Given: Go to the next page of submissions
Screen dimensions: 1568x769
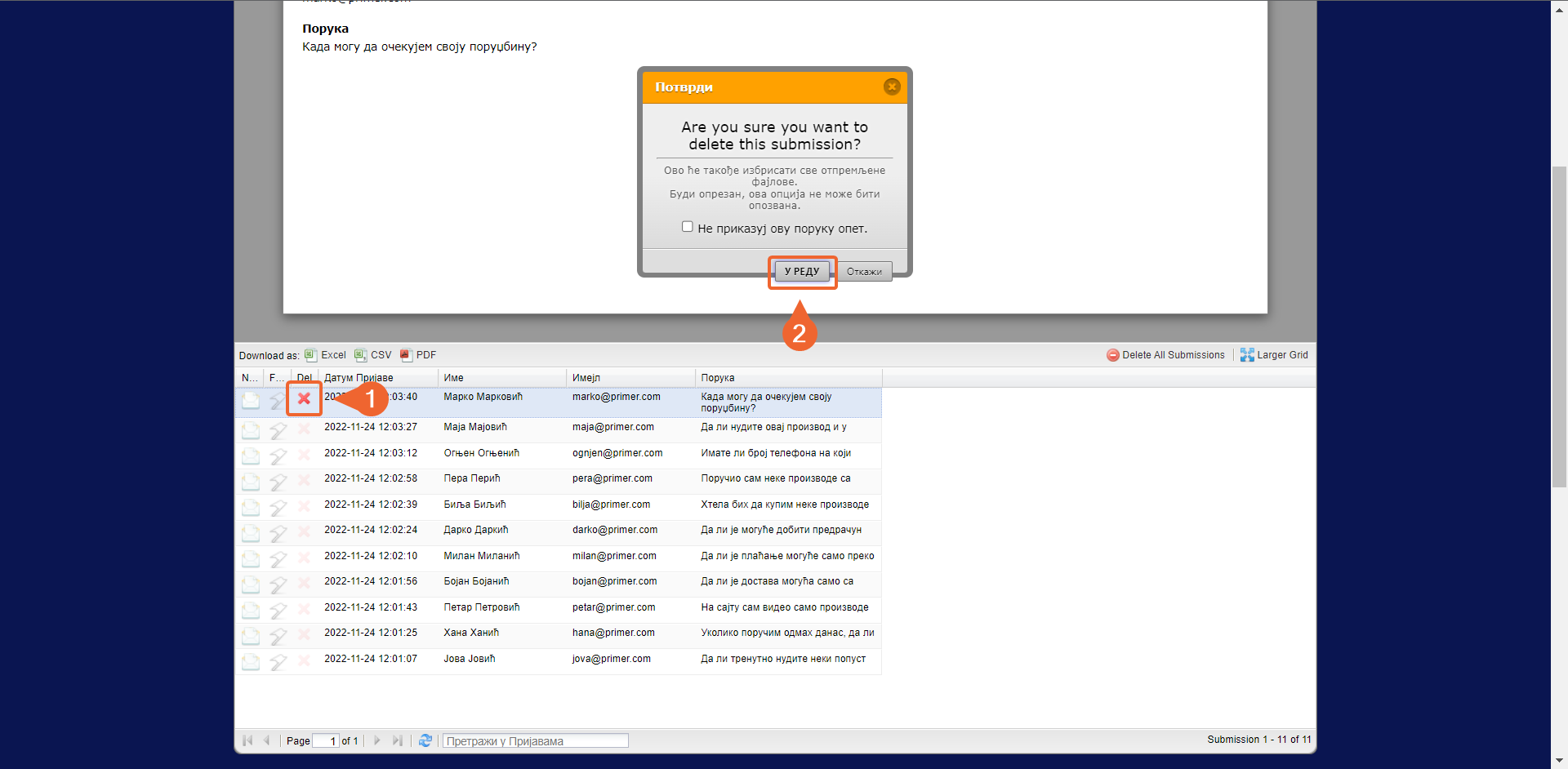Looking at the screenshot, I should coord(376,740).
